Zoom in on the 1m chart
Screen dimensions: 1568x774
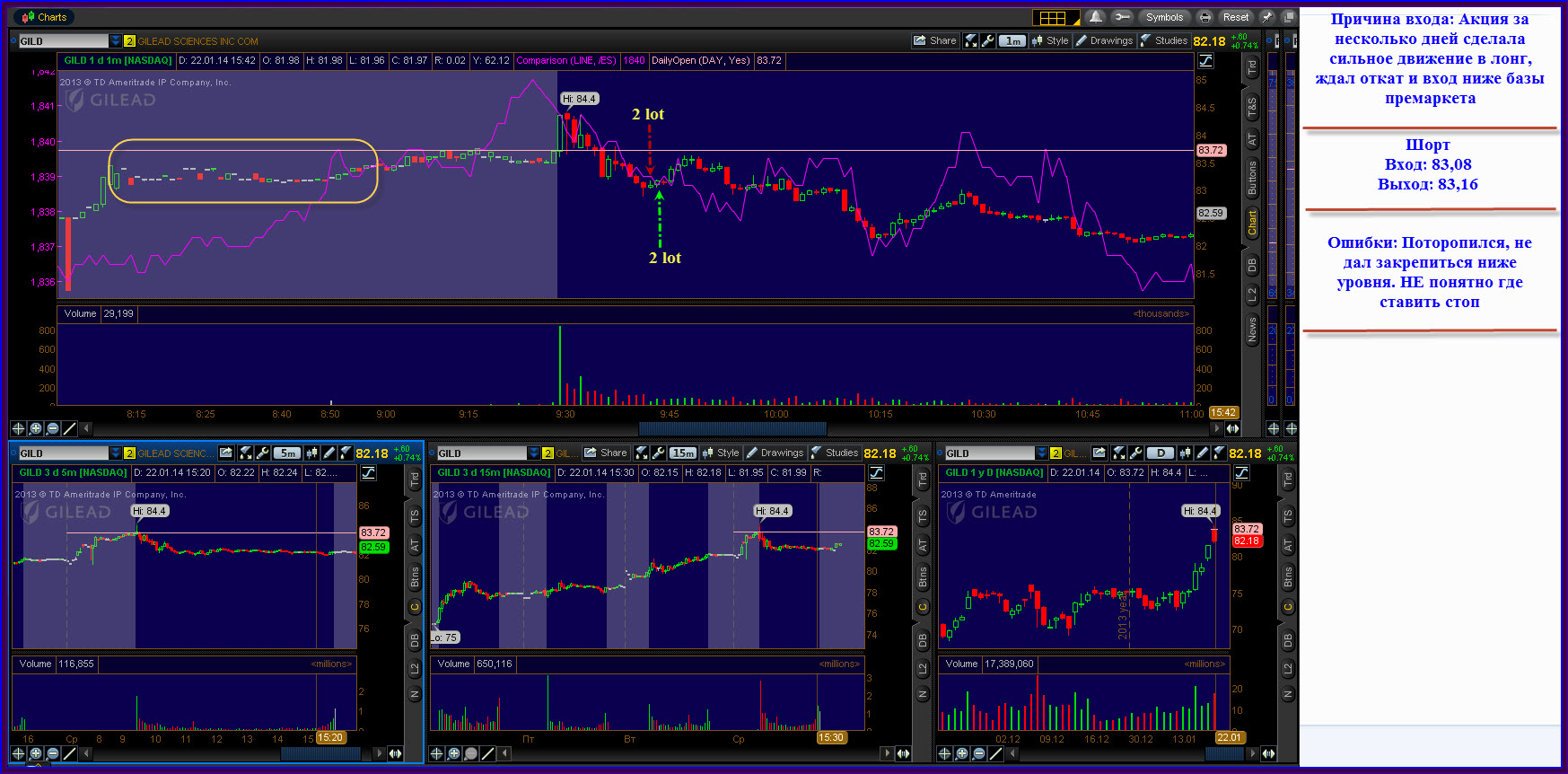[x=35, y=428]
